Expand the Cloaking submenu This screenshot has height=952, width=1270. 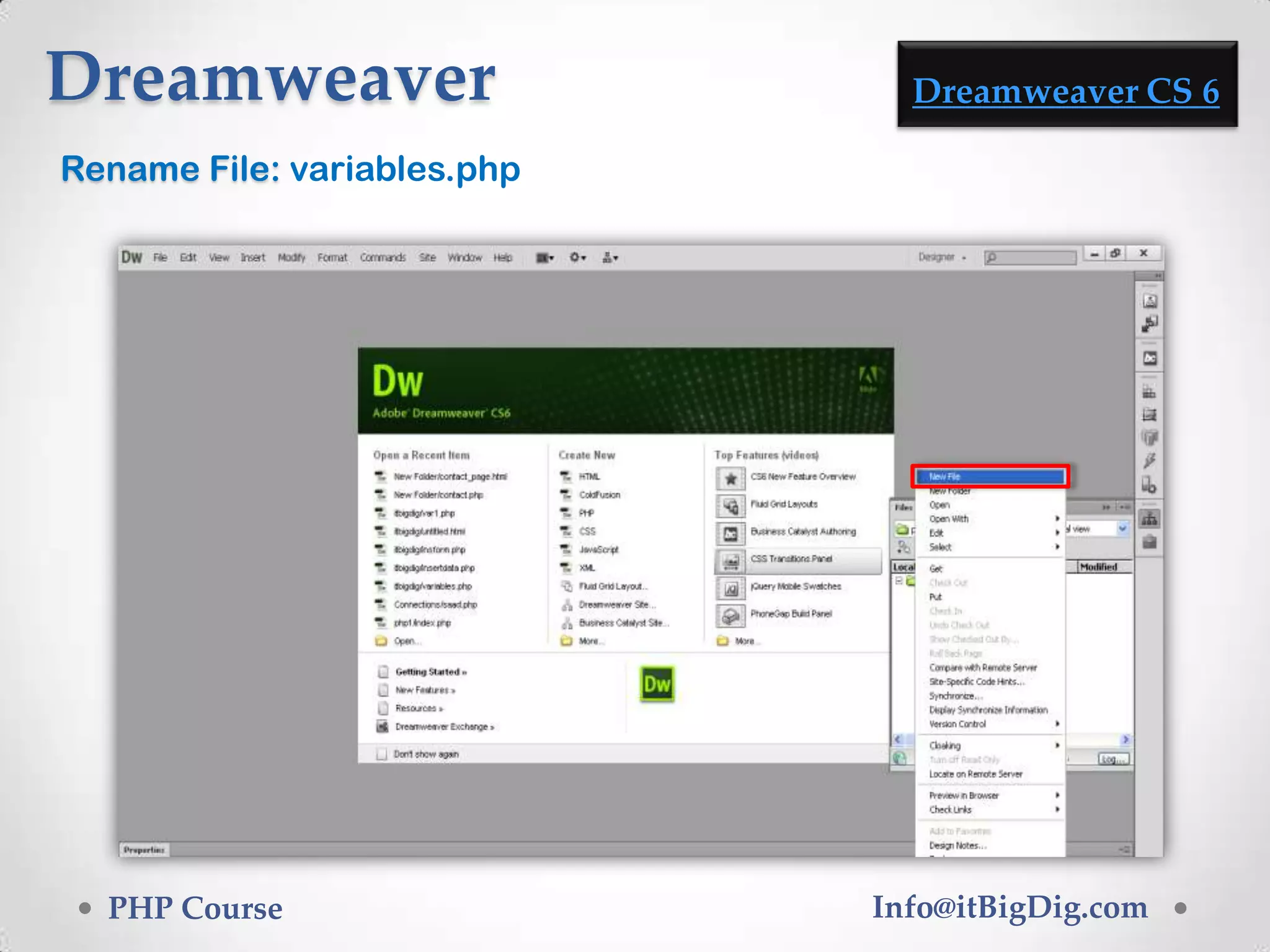tap(992, 746)
